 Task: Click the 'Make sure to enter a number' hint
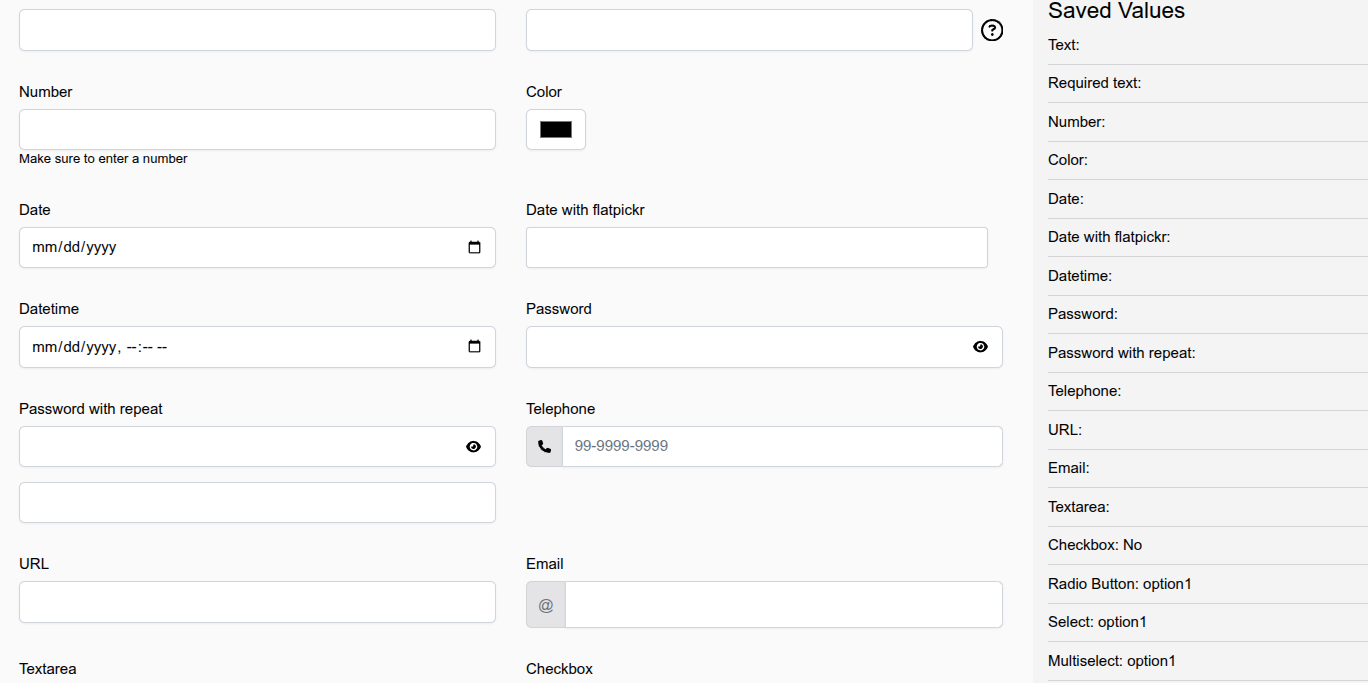coord(103,158)
